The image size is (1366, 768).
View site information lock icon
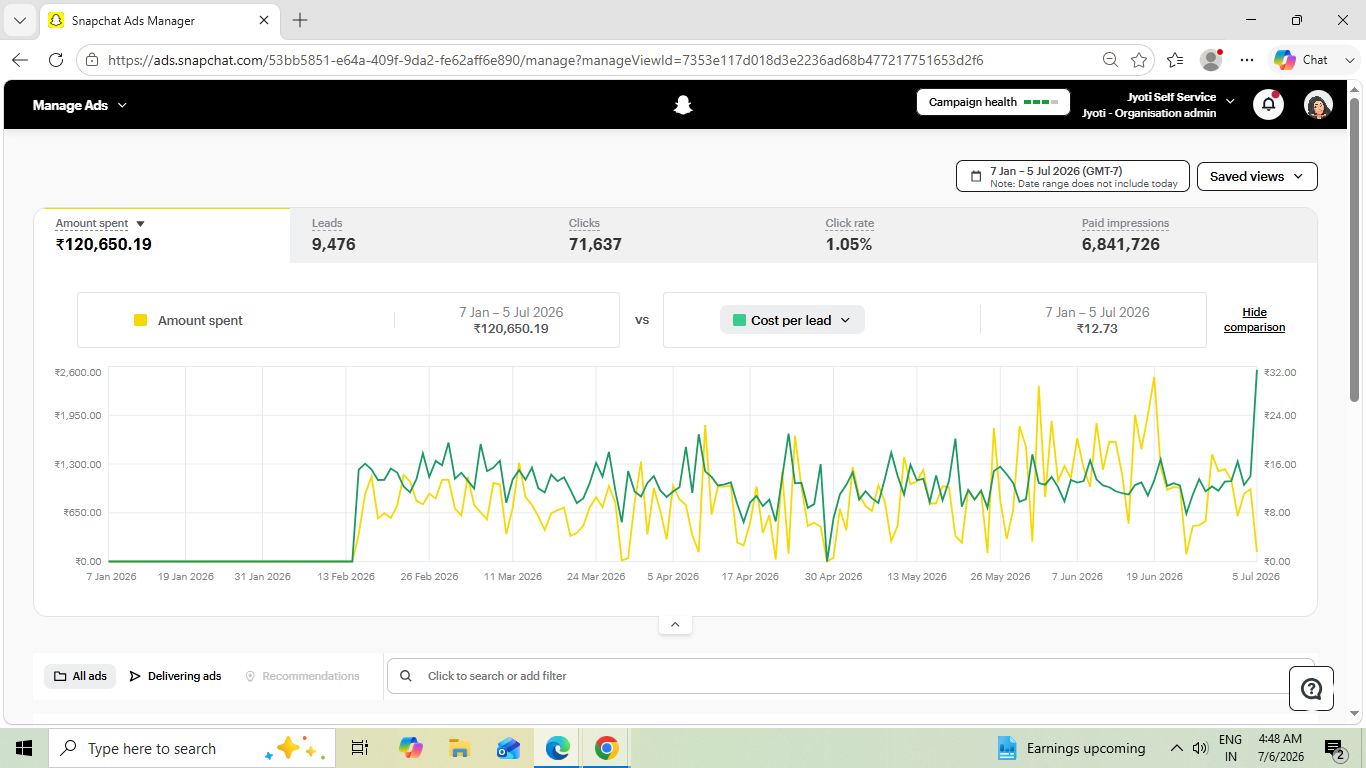pos(92,60)
